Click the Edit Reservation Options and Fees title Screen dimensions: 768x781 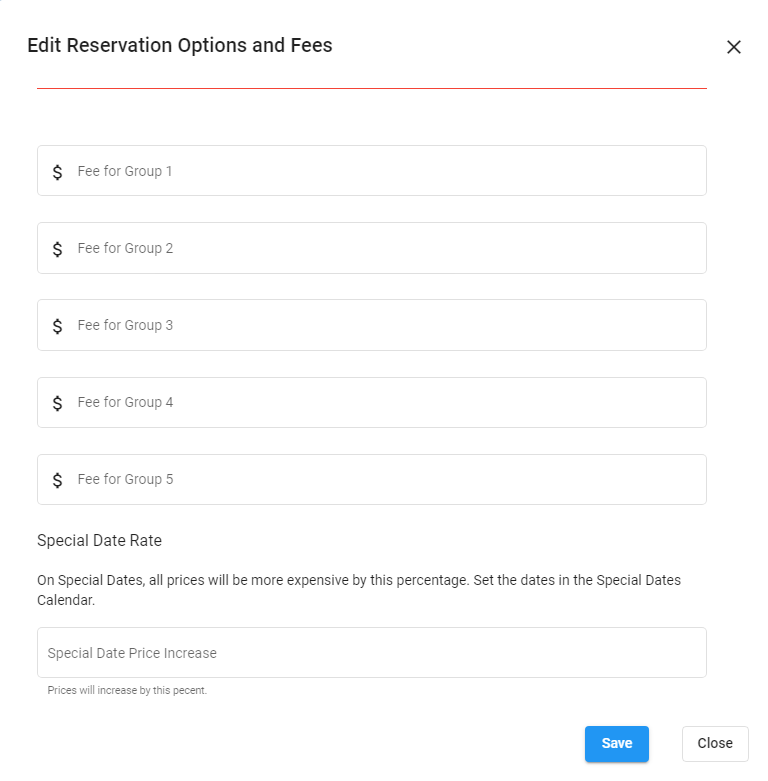[180, 45]
